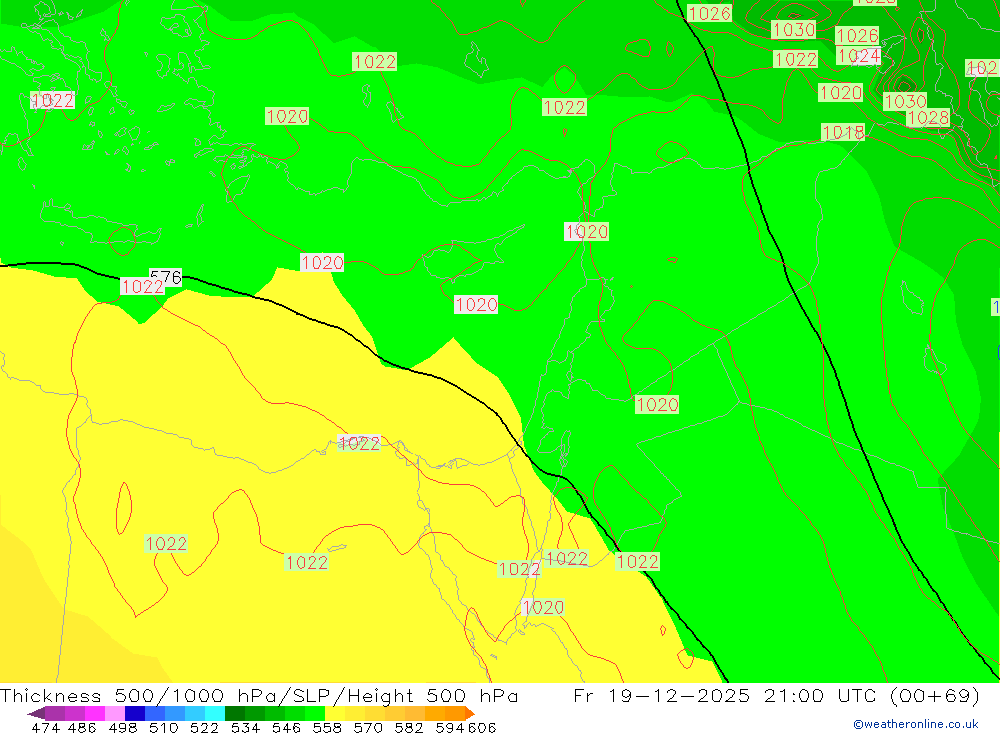Click the 1018 isobar label
The image size is (1000, 733).
pyautogui.click(x=843, y=132)
